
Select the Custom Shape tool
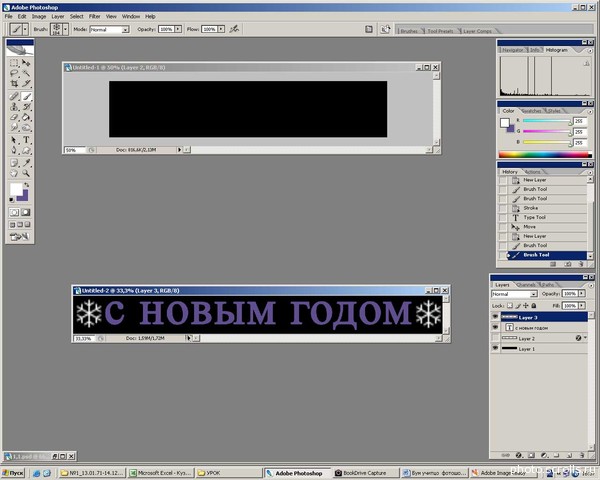pos(26,150)
